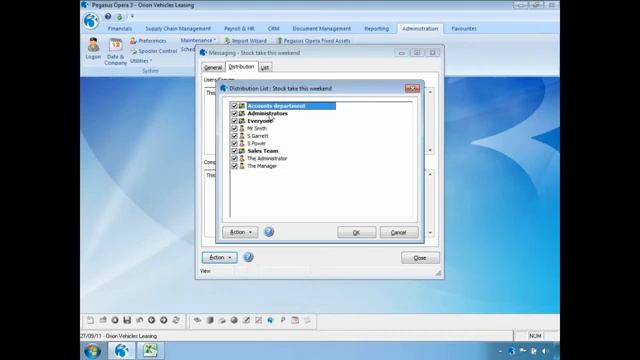Open Action dropdown in Messaging window
This screenshot has width=640, height=360.
click(x=220, y=258)
